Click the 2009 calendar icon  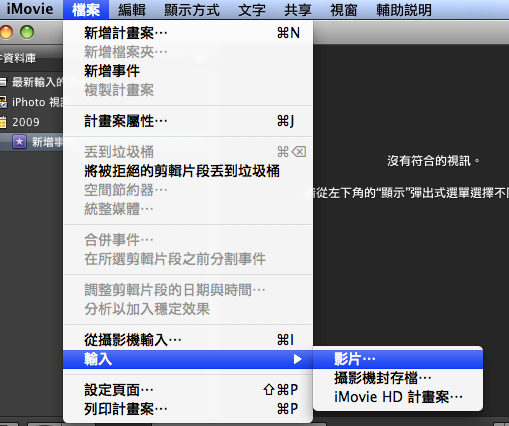[3, 122]
